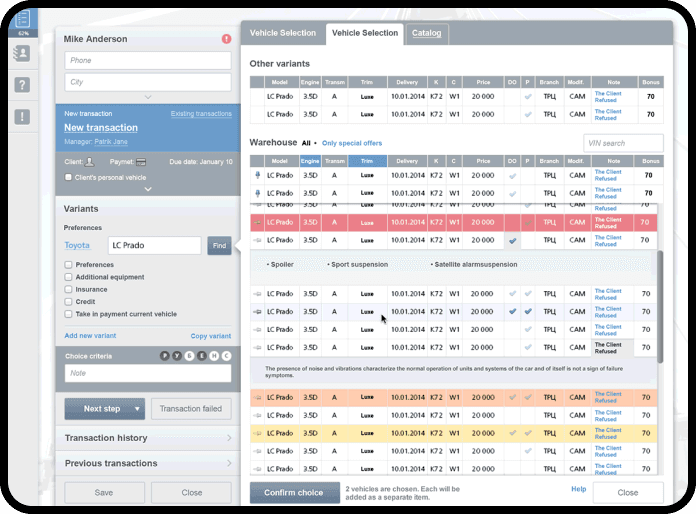This screenshot has width=696, height=514.
Task: Click the Client person icon
Action: click(89, 162)
